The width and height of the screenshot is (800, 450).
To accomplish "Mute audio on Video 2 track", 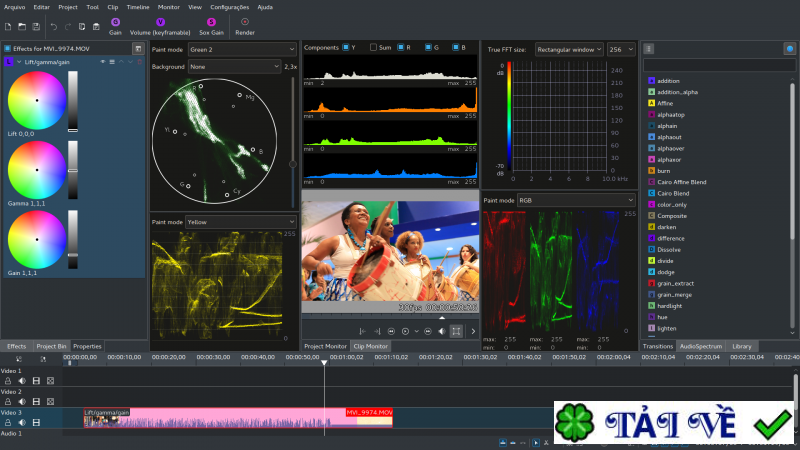I will click(22, 401).
